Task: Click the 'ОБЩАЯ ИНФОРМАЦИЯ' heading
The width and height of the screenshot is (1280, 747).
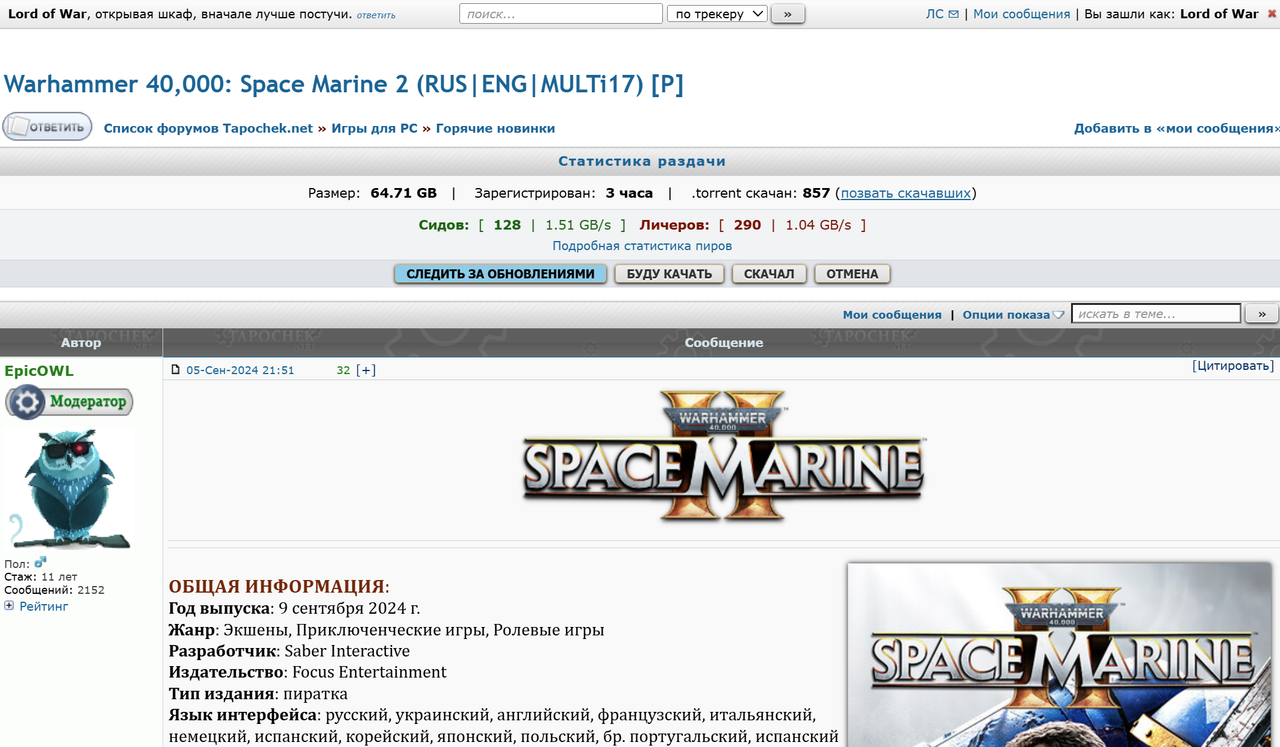Action: click(x=277, y=587)
